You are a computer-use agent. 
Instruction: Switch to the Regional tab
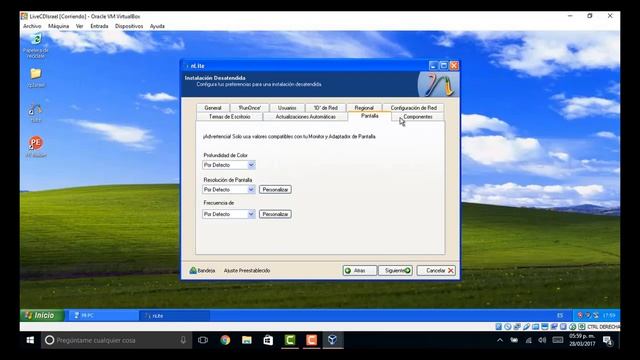coord(364,108)
